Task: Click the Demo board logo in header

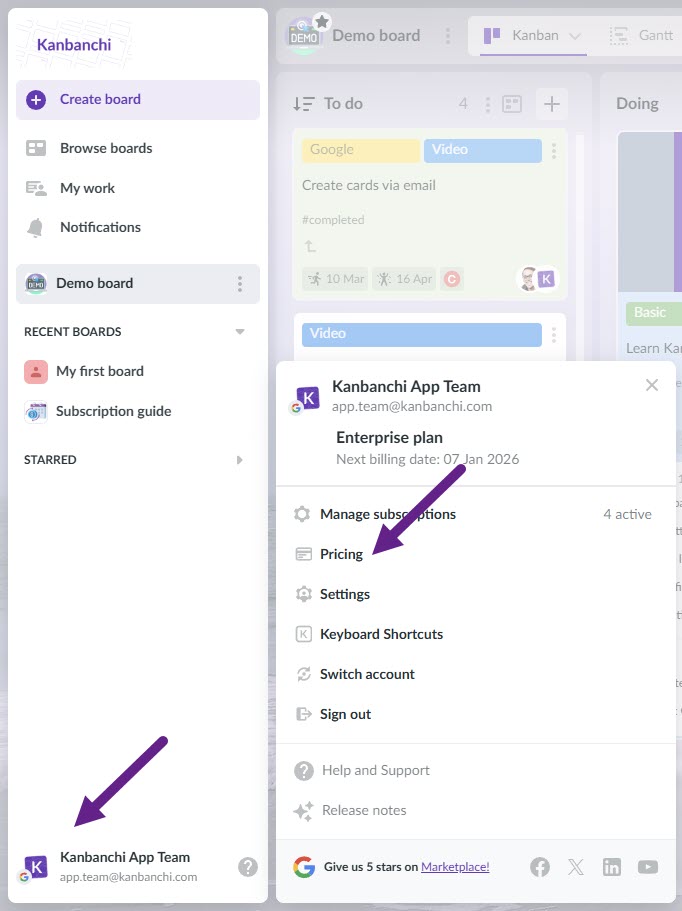Action: [x=303, y=37]
